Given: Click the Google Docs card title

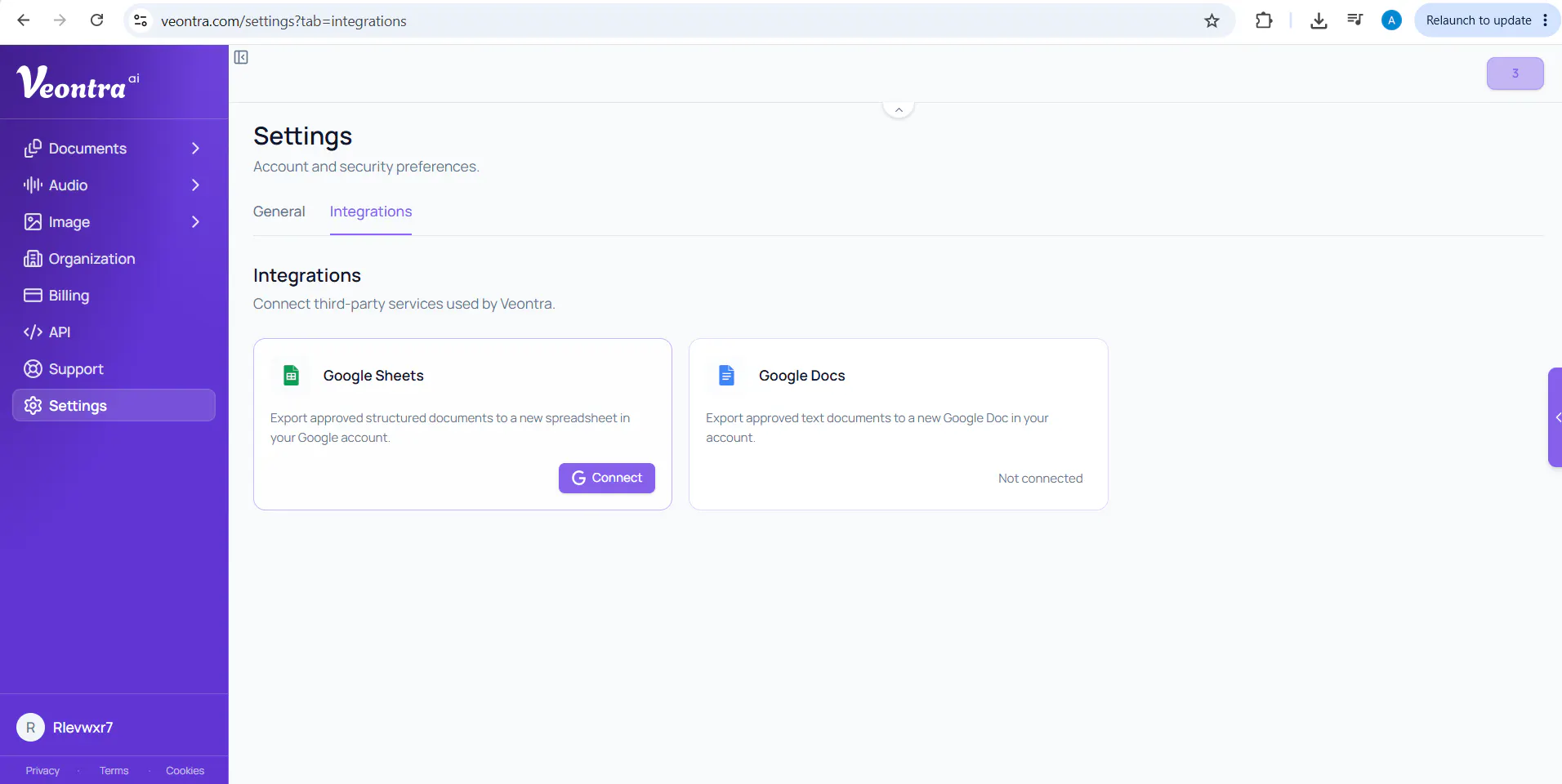Looking at the screenshot, I should coord(802,376).
